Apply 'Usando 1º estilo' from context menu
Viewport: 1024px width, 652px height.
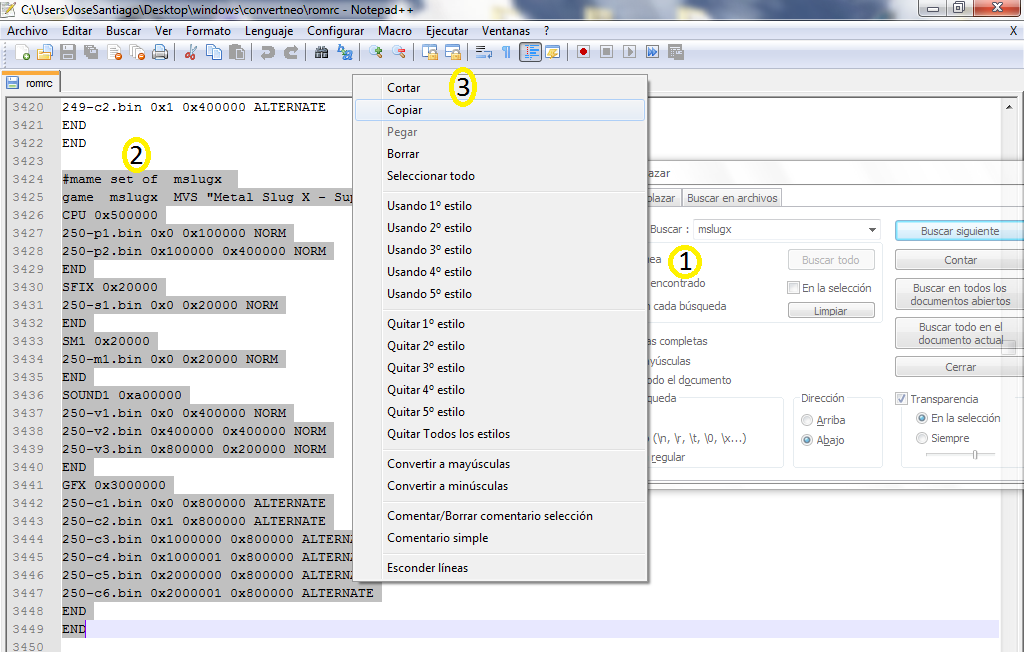click(x=500, y=206)
